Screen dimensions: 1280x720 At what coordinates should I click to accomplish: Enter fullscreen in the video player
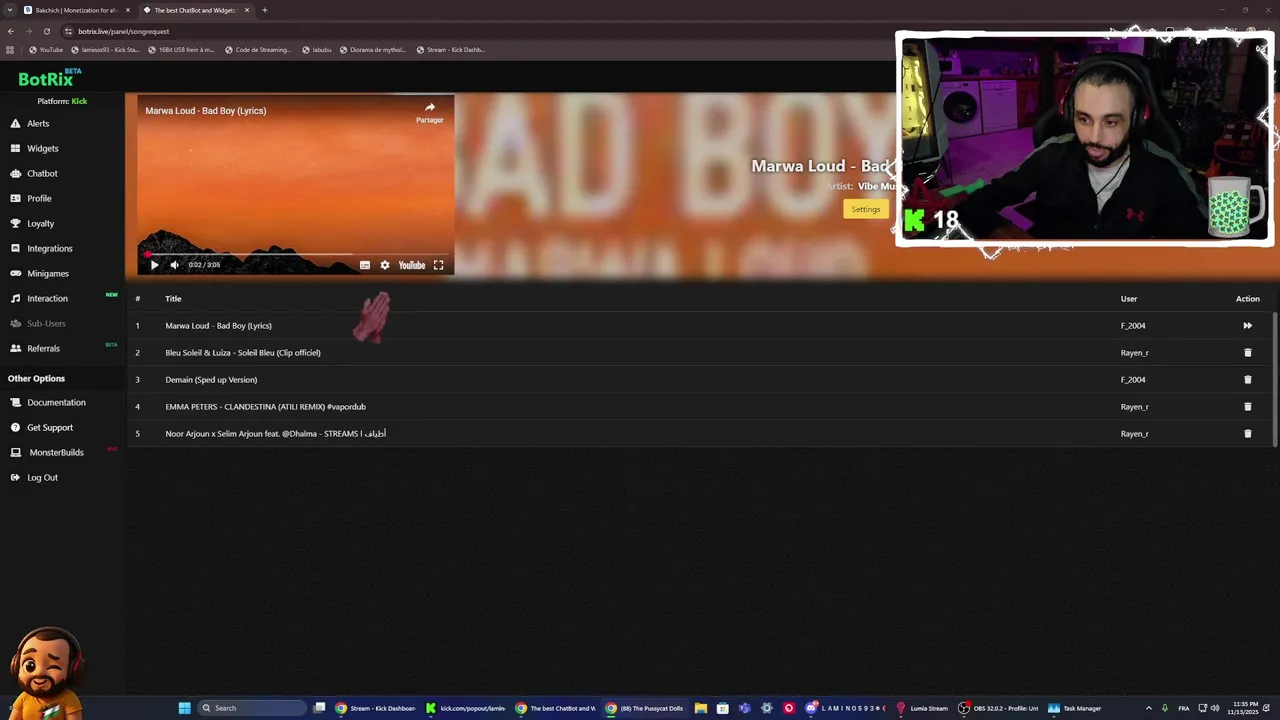click(x=438, y=265)
